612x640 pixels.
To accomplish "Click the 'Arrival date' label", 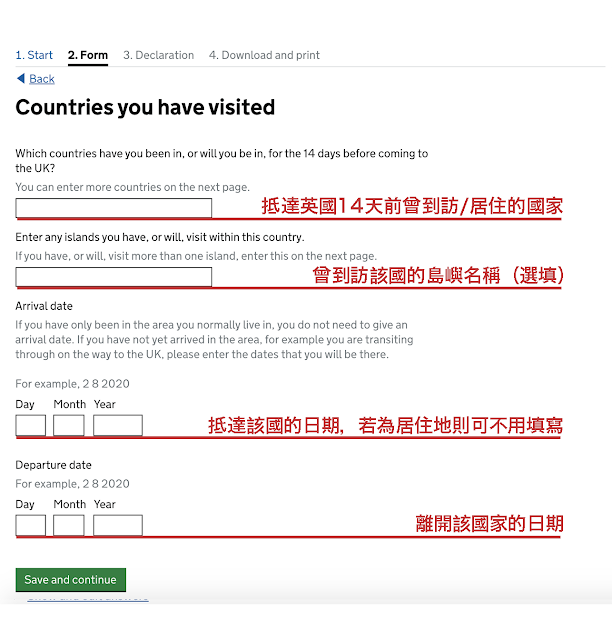I will 44,306.
